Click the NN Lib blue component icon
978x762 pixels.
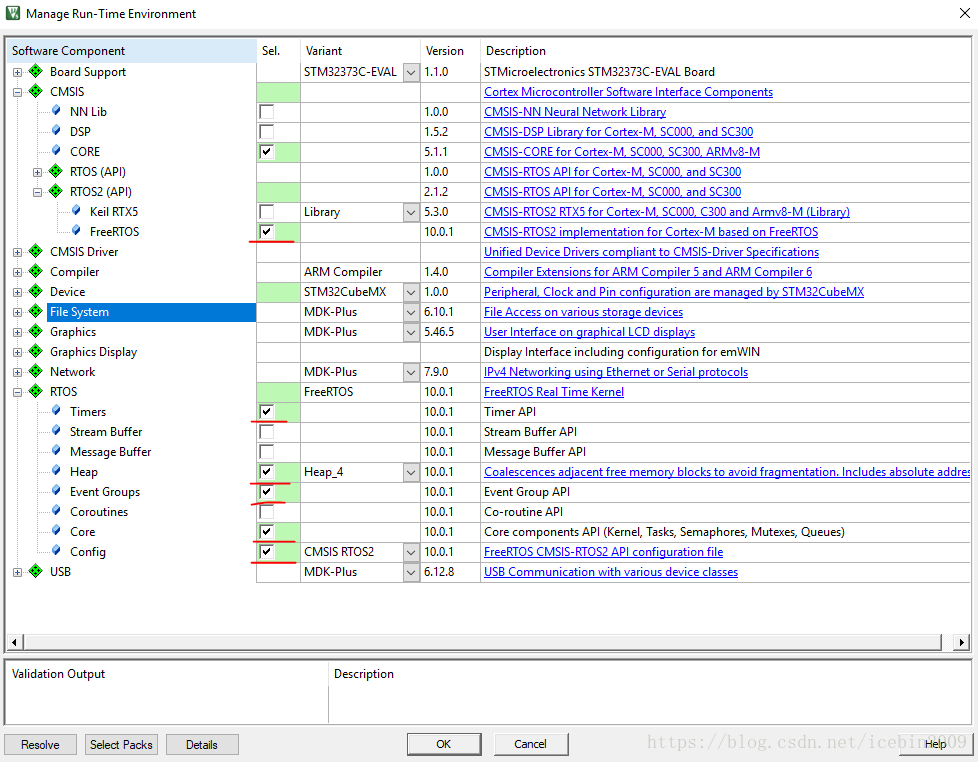pos(56,111)
